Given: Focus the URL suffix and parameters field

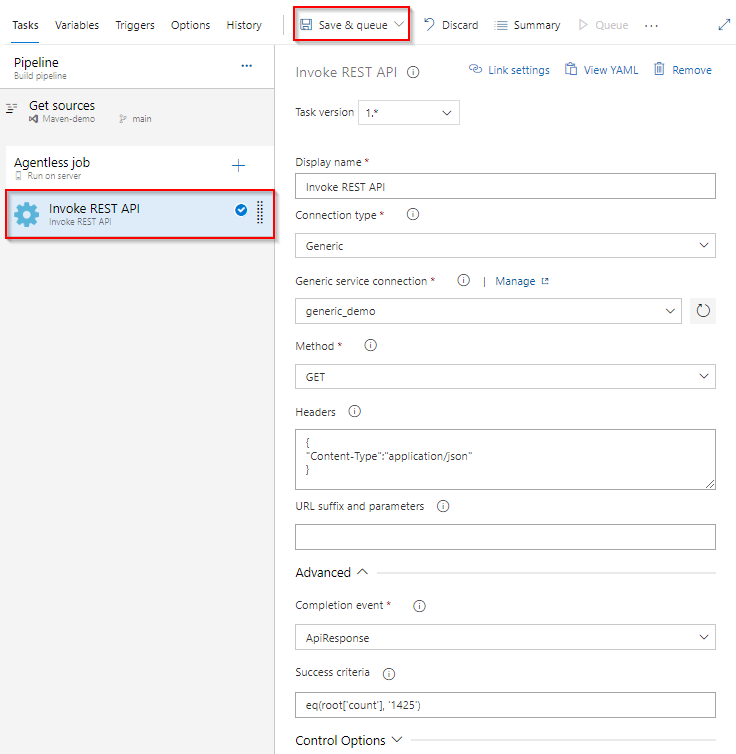Looking at the screenshot, I should (x=505, y=537).
